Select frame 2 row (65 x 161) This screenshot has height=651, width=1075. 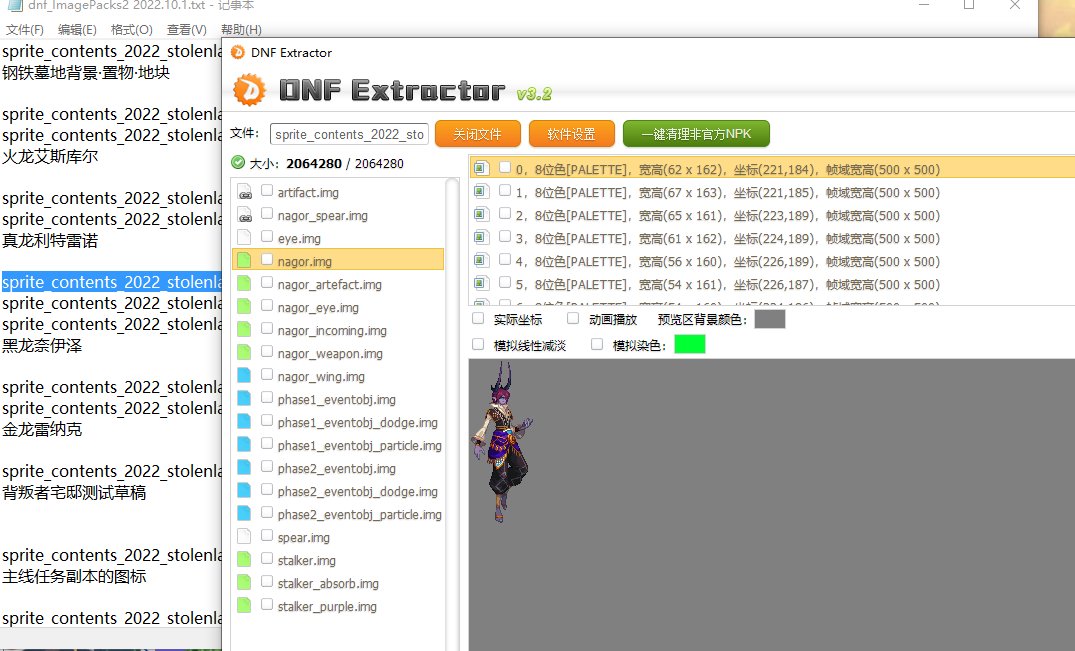click(x=772, y=215)
